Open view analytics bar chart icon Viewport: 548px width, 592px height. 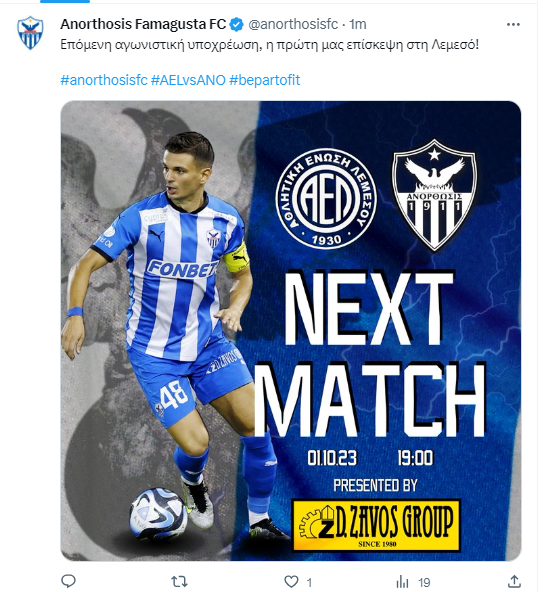coord(403,582)
